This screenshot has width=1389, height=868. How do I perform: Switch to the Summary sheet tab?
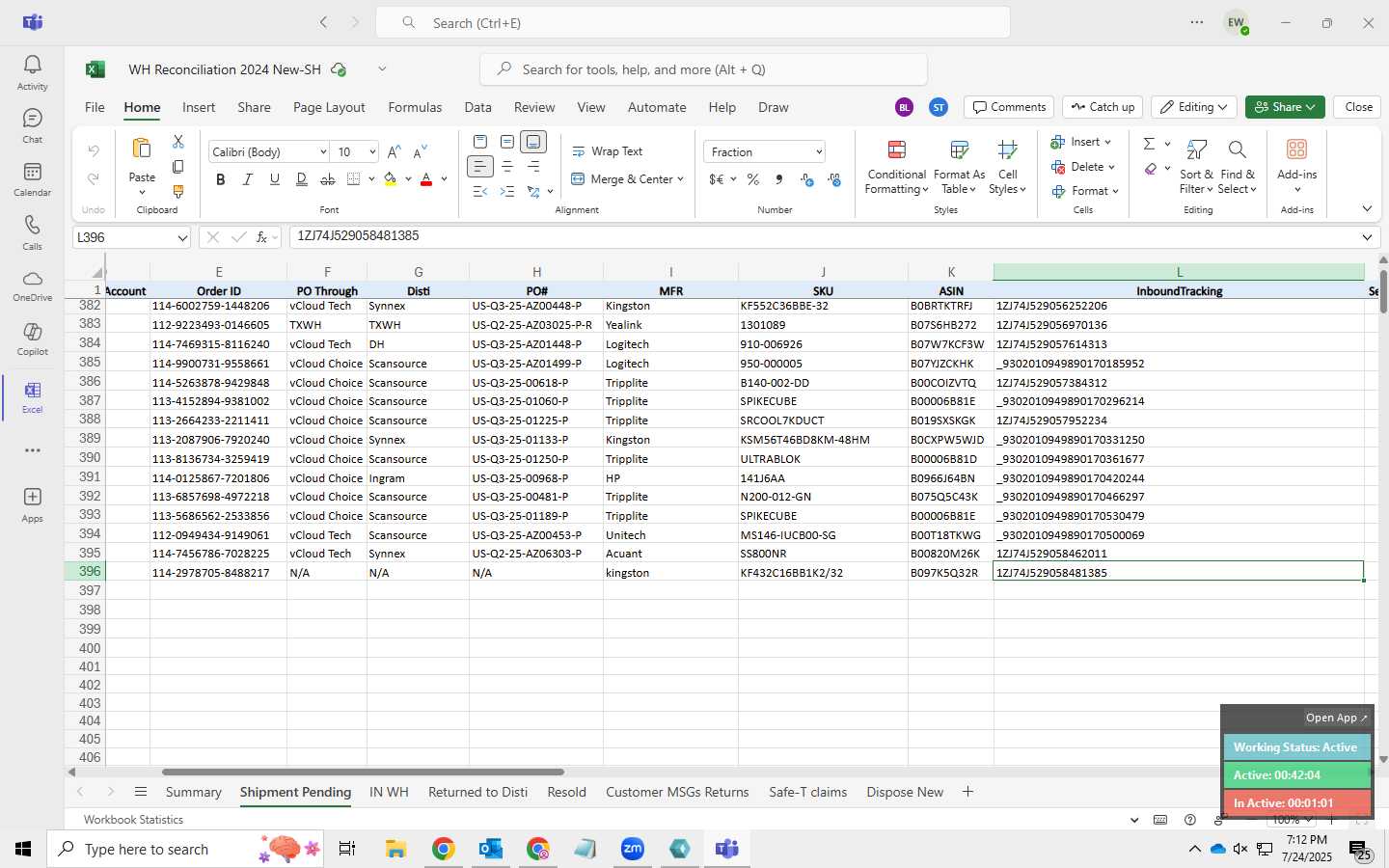(193, 792)
